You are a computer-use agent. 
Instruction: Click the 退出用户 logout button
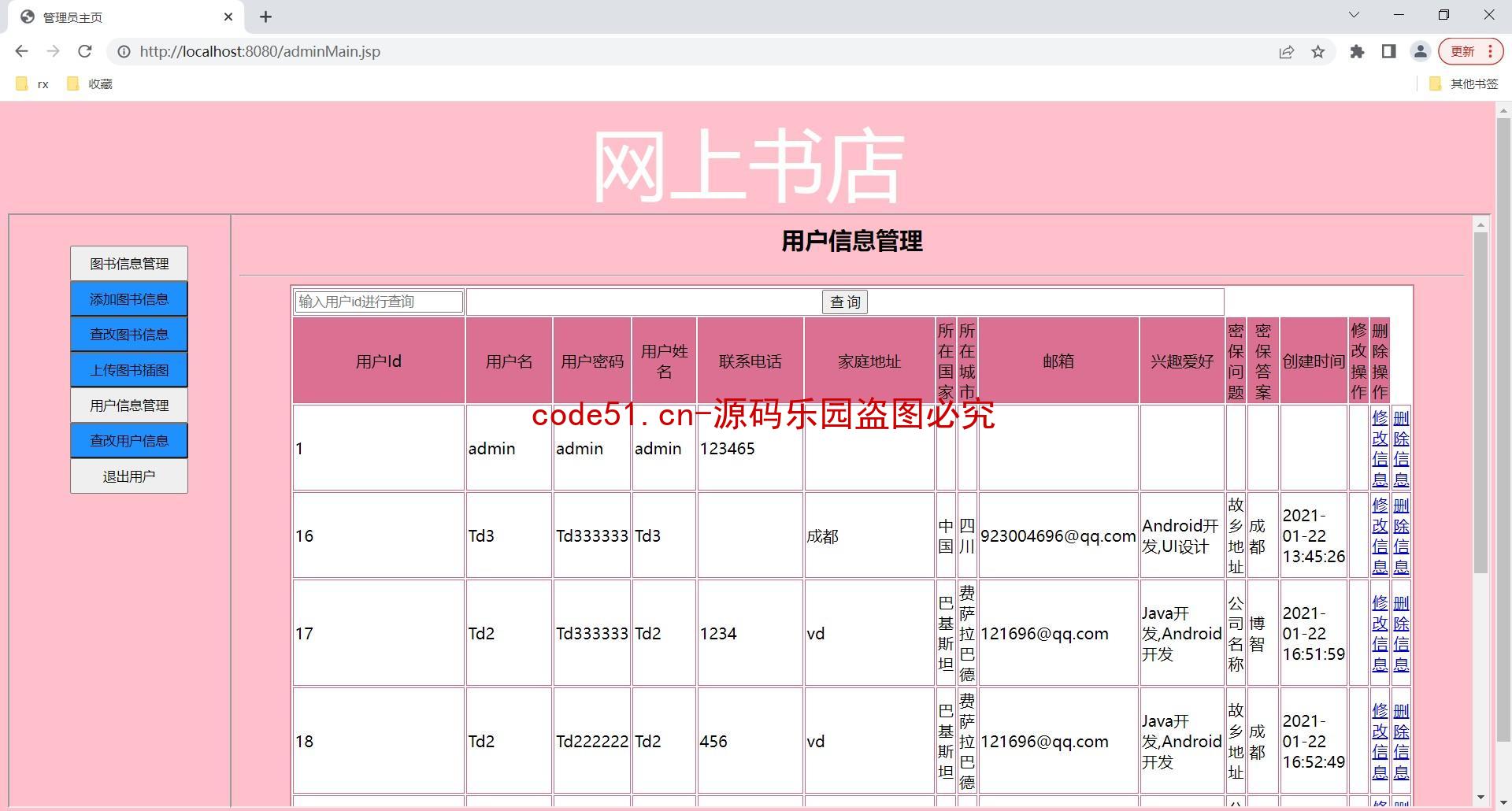tap(129, 476)
